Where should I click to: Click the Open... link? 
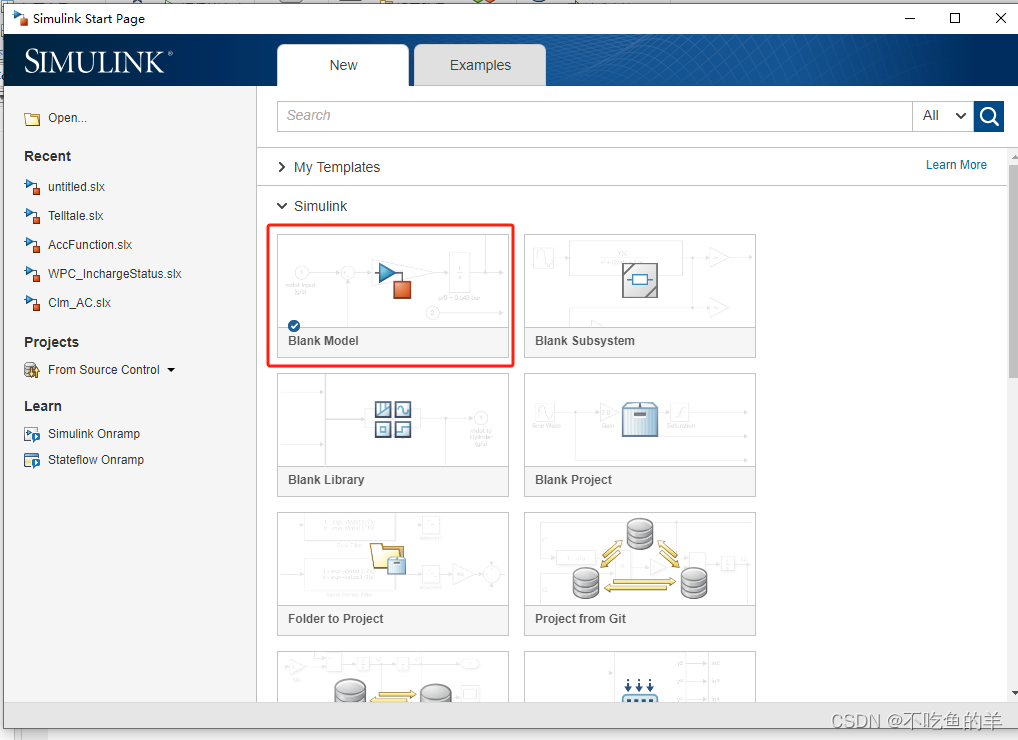pos(68,117)
